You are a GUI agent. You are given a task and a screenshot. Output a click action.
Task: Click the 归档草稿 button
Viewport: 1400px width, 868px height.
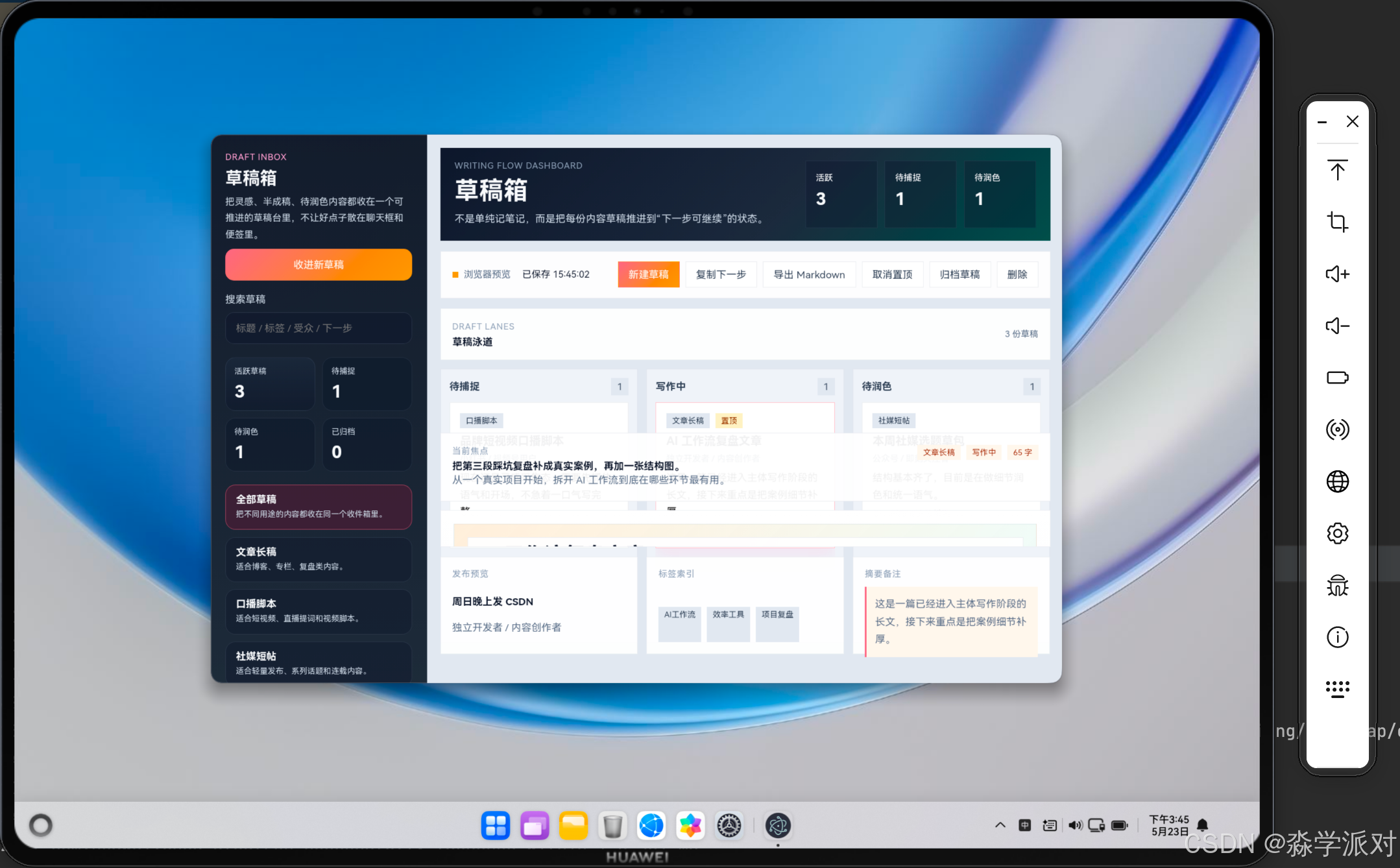(x=959, y=274)
